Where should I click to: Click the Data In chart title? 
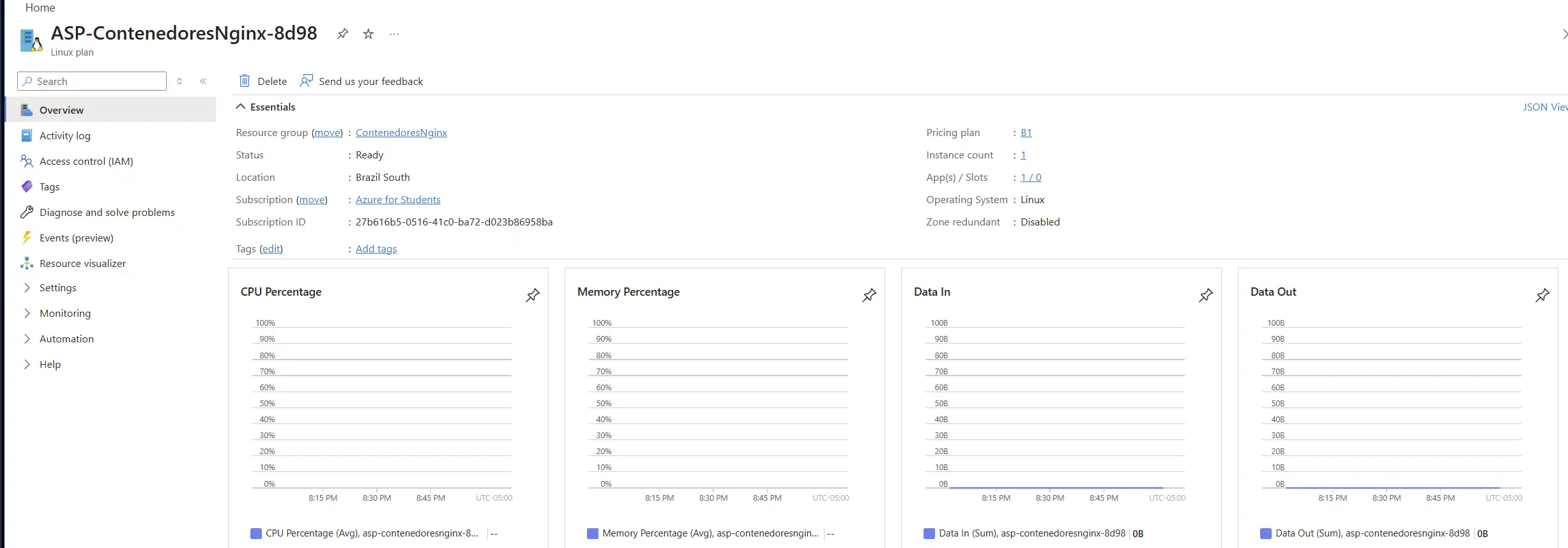[x=932, y=292]
